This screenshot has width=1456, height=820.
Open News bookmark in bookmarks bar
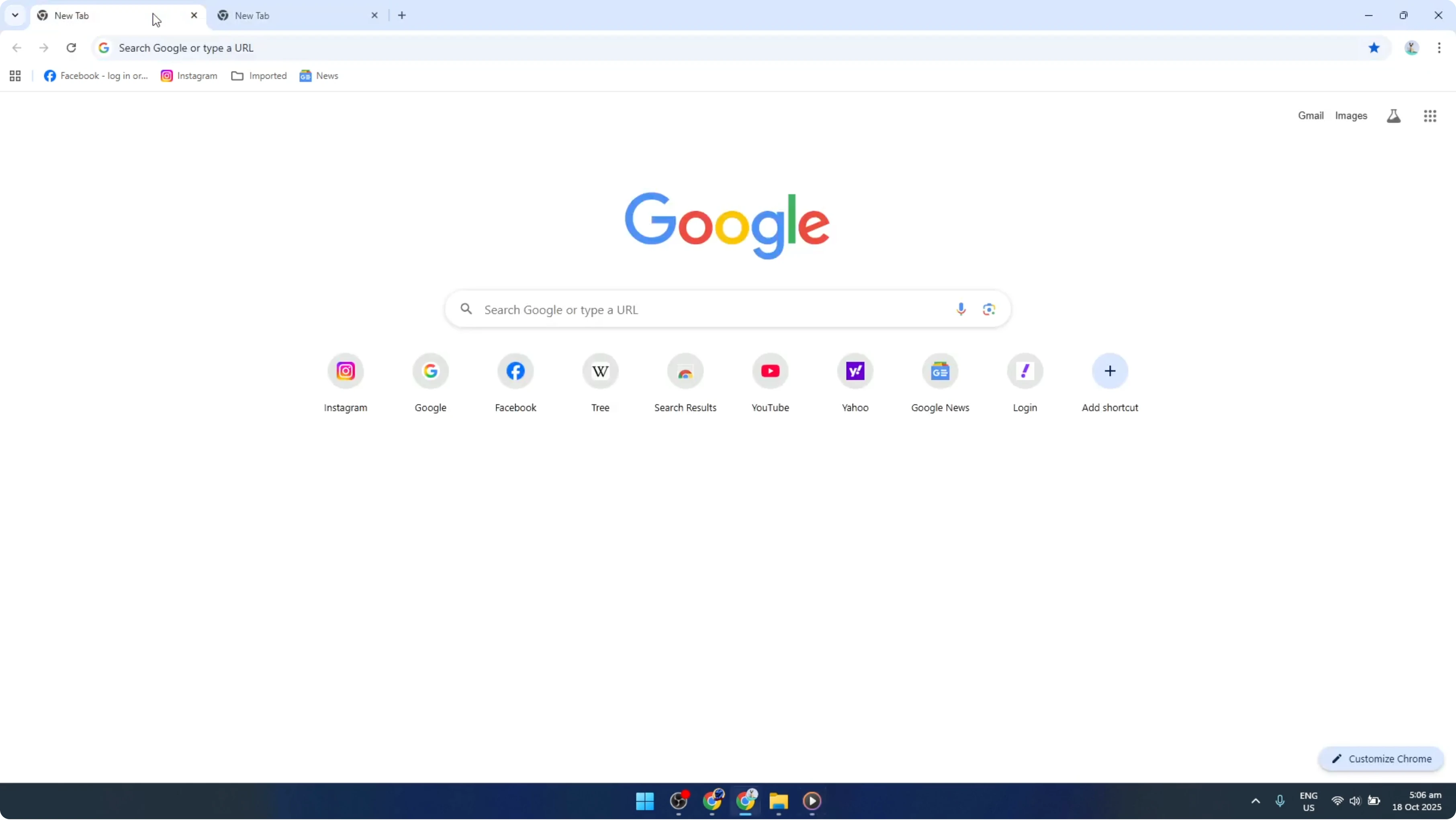coord(319,76)
